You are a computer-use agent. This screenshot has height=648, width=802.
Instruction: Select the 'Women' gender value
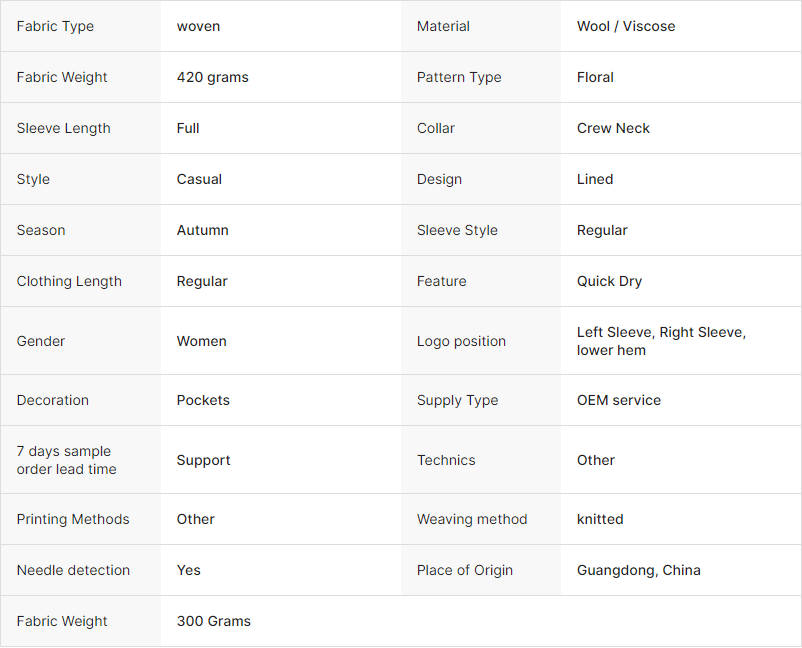pyautogui.click(x=202, y=341)
